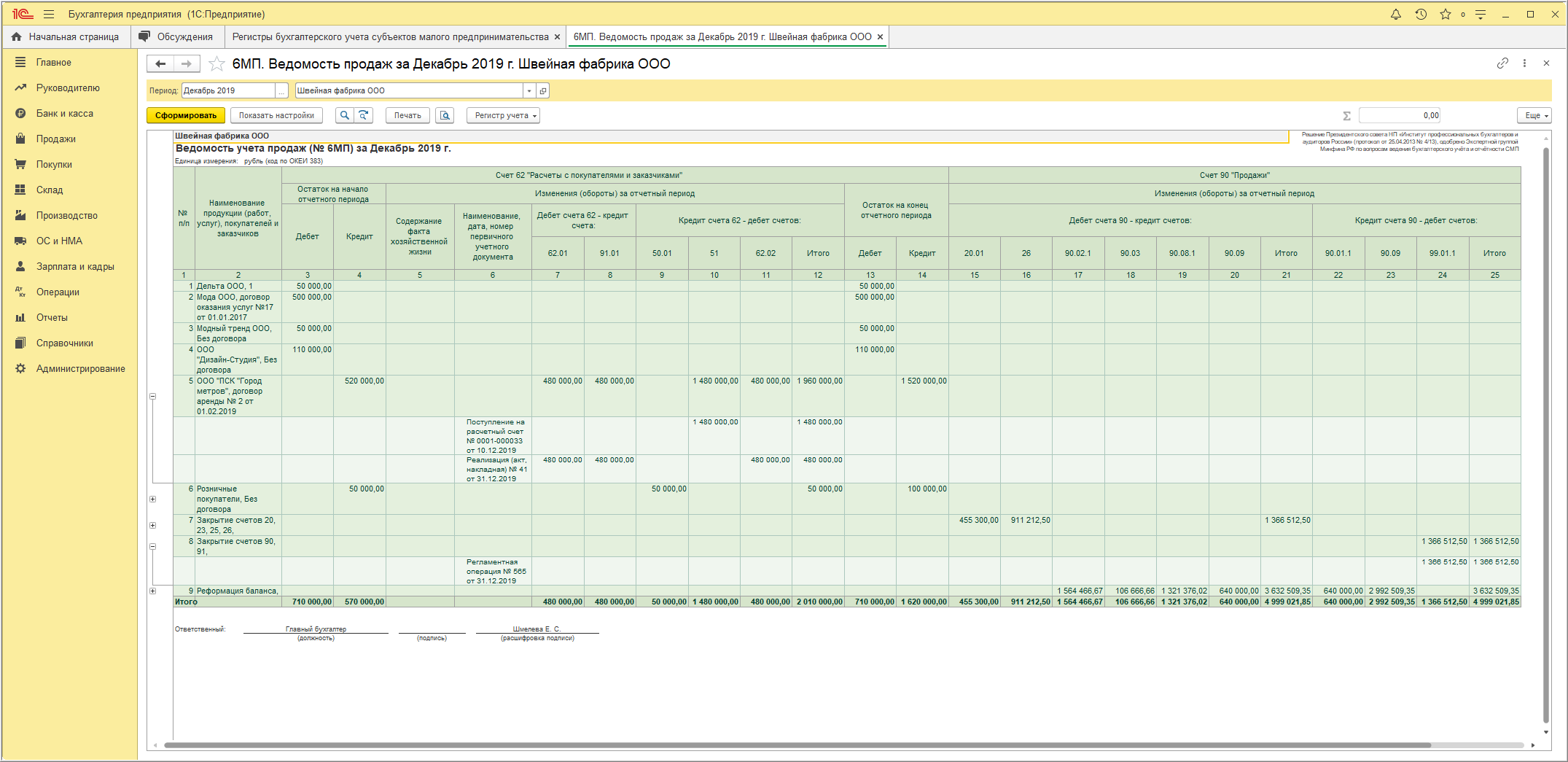Image resolution: width=1568 pixels, height=762 pixels.
Task: Open Покупки section in sidebar
Action: 54,165
